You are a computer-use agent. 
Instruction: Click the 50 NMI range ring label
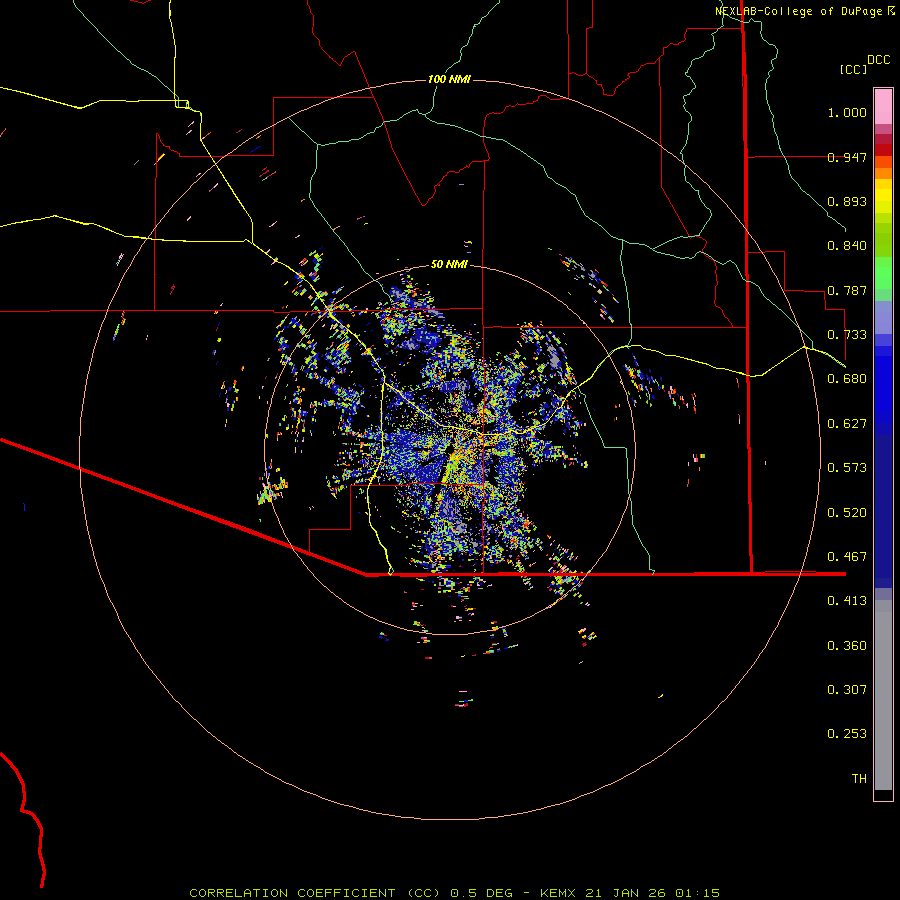pyautogui.click(x=449, y=264)
